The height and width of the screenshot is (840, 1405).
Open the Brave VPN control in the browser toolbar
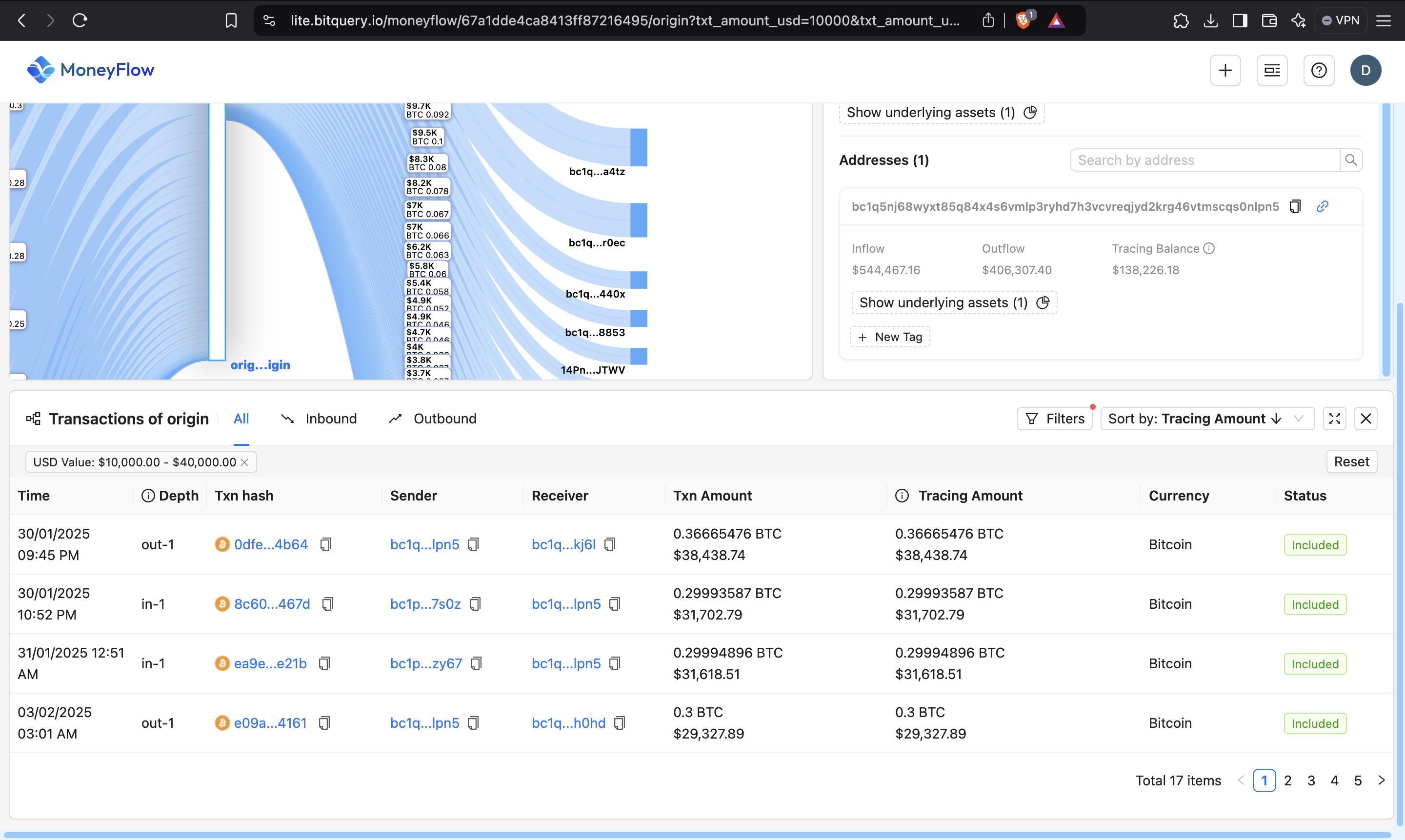1341,20
